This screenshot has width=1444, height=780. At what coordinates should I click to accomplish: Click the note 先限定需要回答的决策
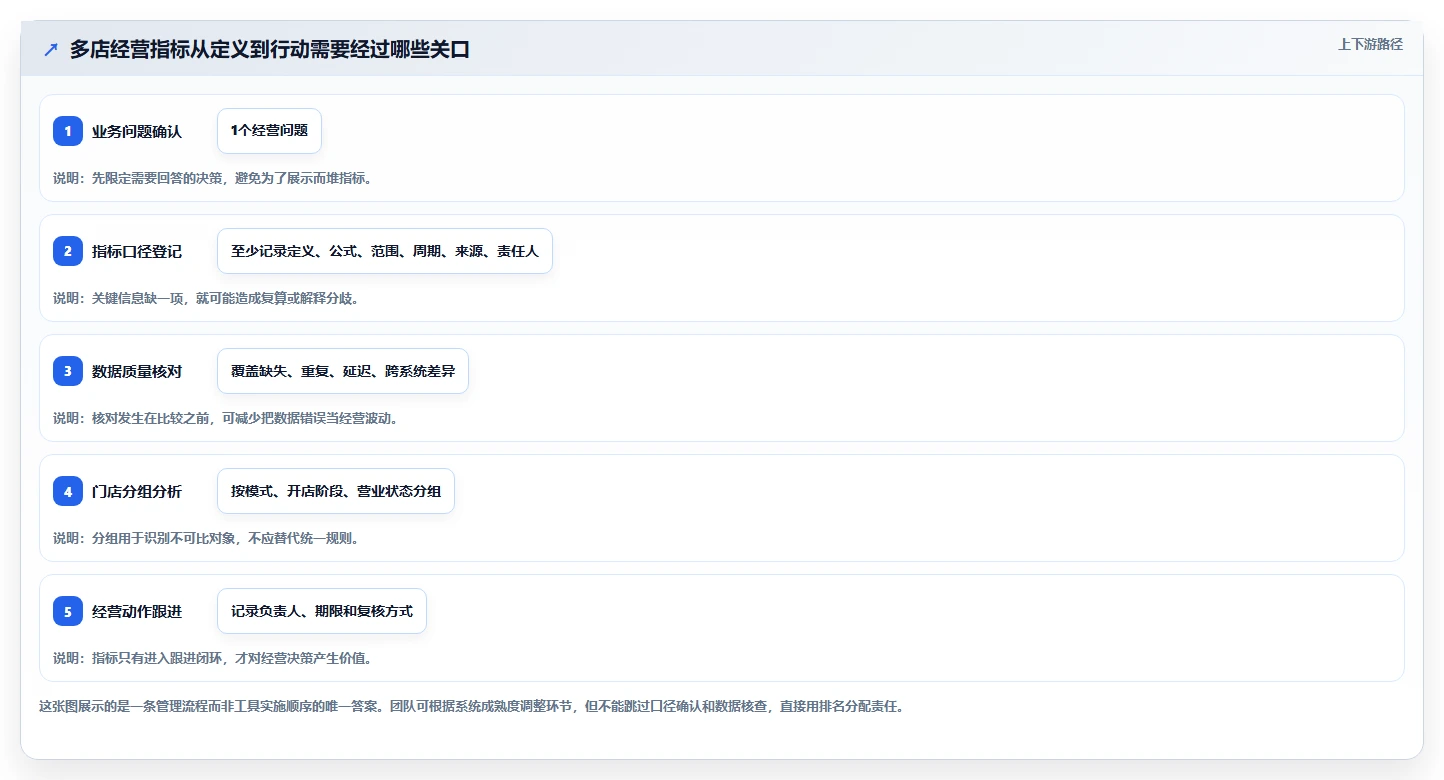(x=213, y=178)
